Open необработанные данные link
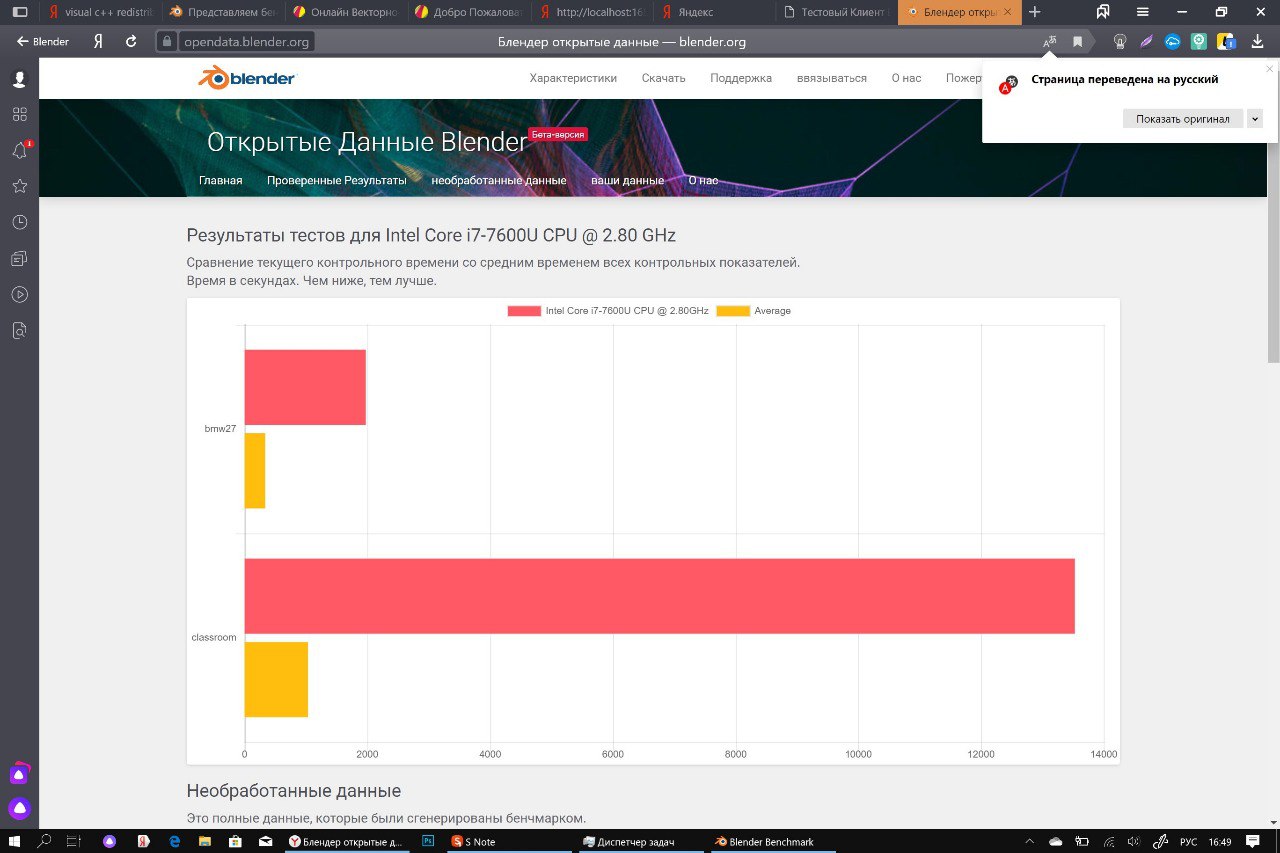Screen dimensions: 1280x853 (x=499, y=181)
